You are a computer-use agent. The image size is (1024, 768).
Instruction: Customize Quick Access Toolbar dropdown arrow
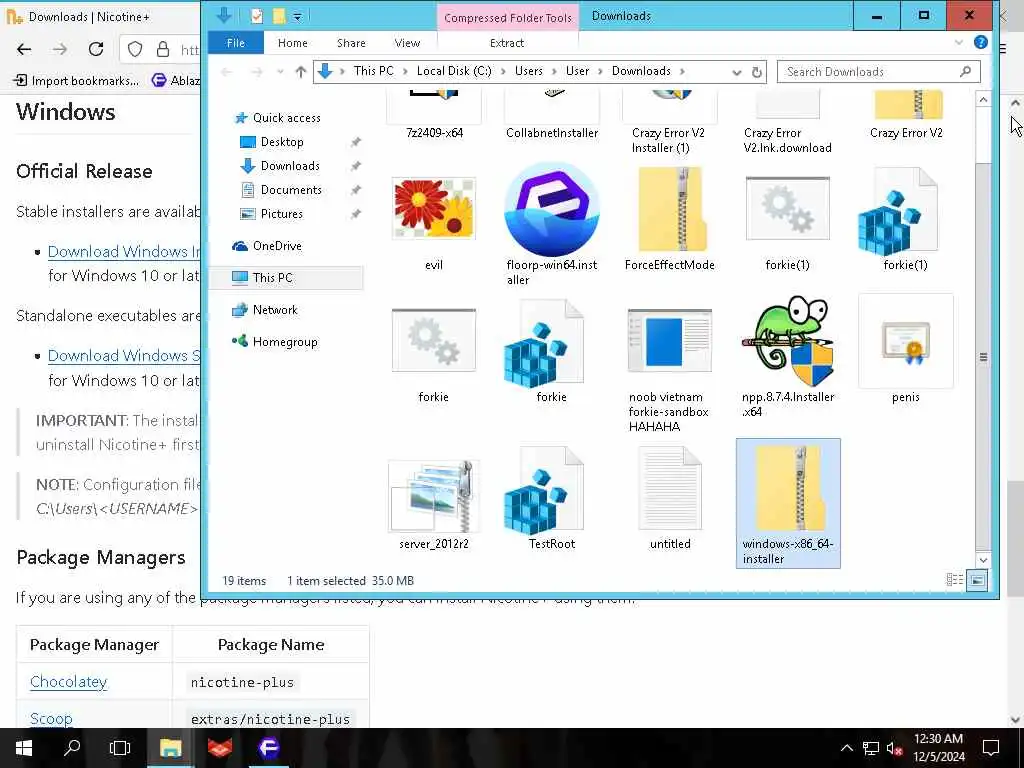pos(297,17)
